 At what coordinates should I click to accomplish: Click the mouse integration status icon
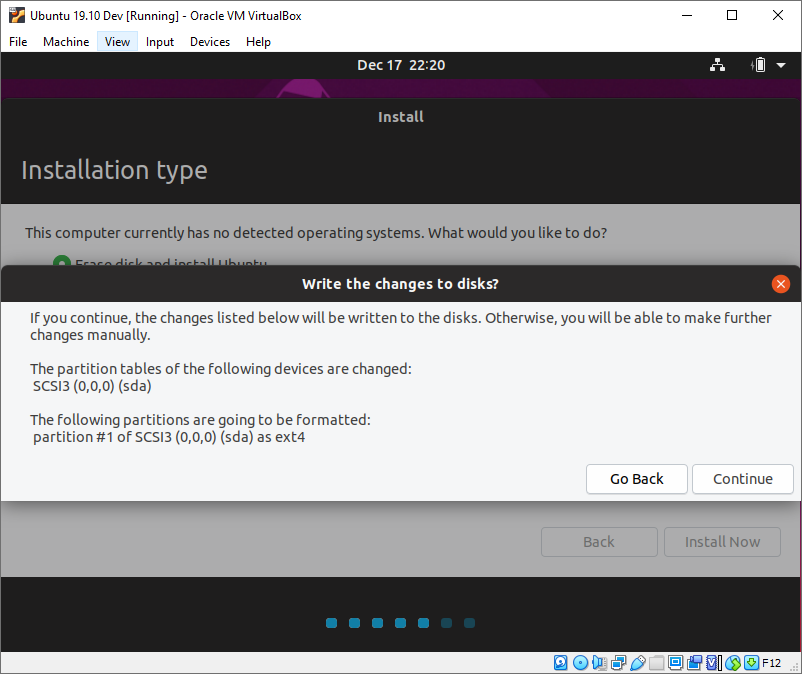(733, 663)
